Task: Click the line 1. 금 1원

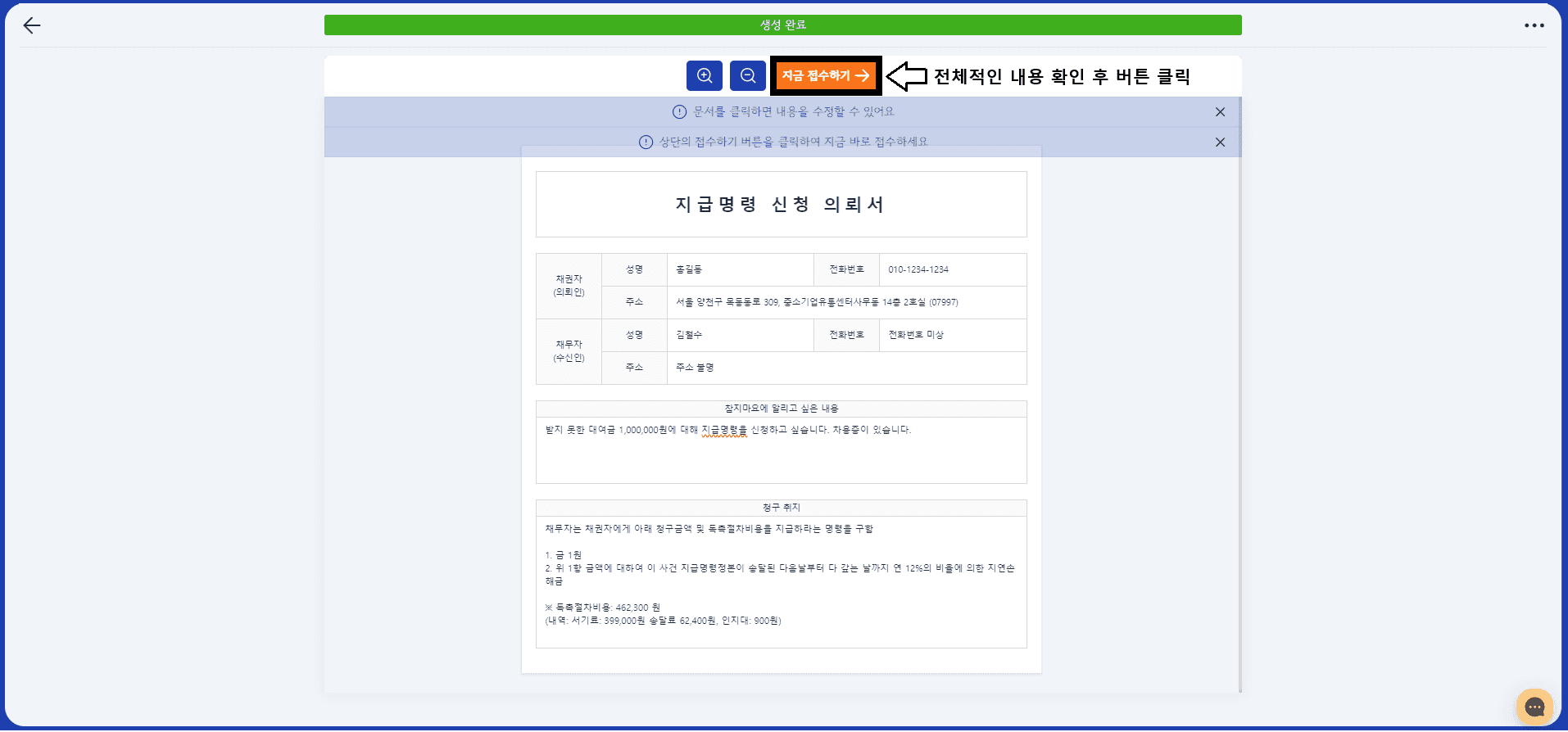Action: click(564, 555)
